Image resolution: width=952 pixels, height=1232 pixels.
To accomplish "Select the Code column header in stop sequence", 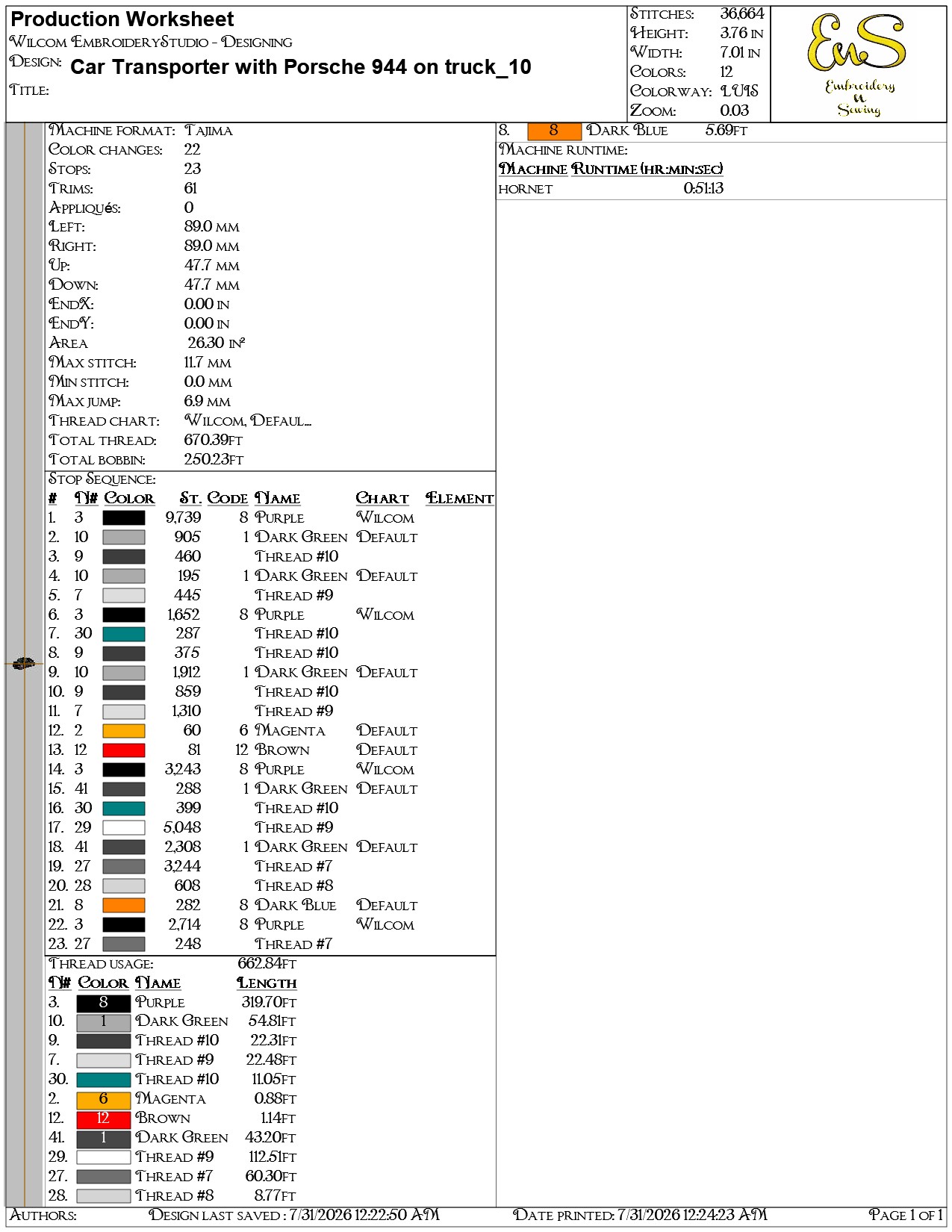I will [228, 499].
